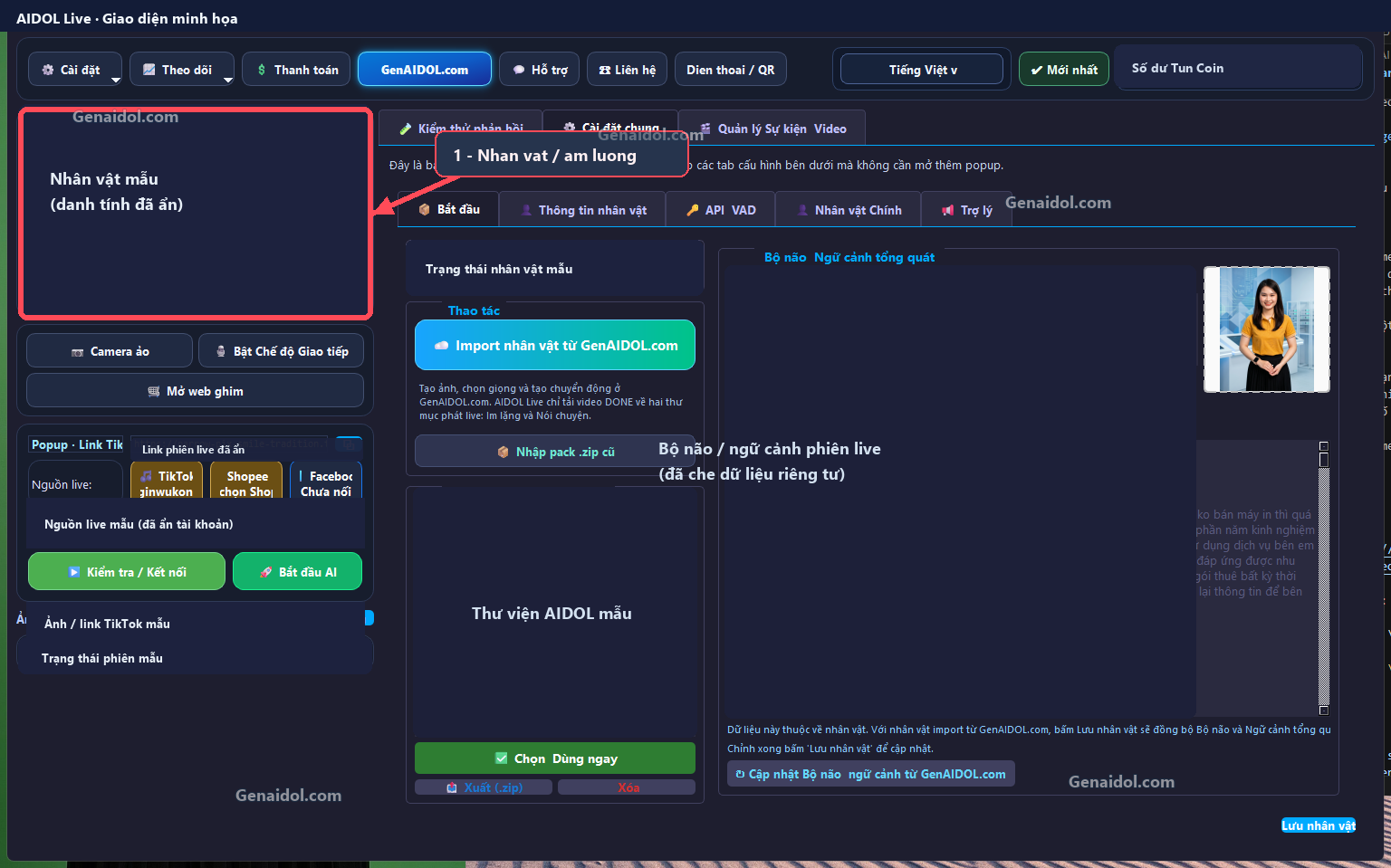
Task: Open the Tiếng Việt language dropdown
Action: 922,70
